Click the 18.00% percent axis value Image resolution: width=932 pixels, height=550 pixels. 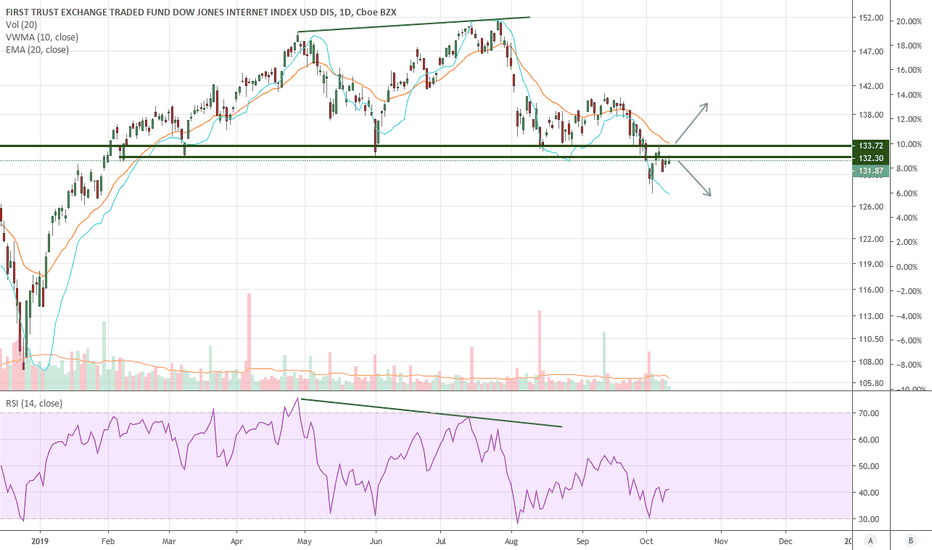909,46
